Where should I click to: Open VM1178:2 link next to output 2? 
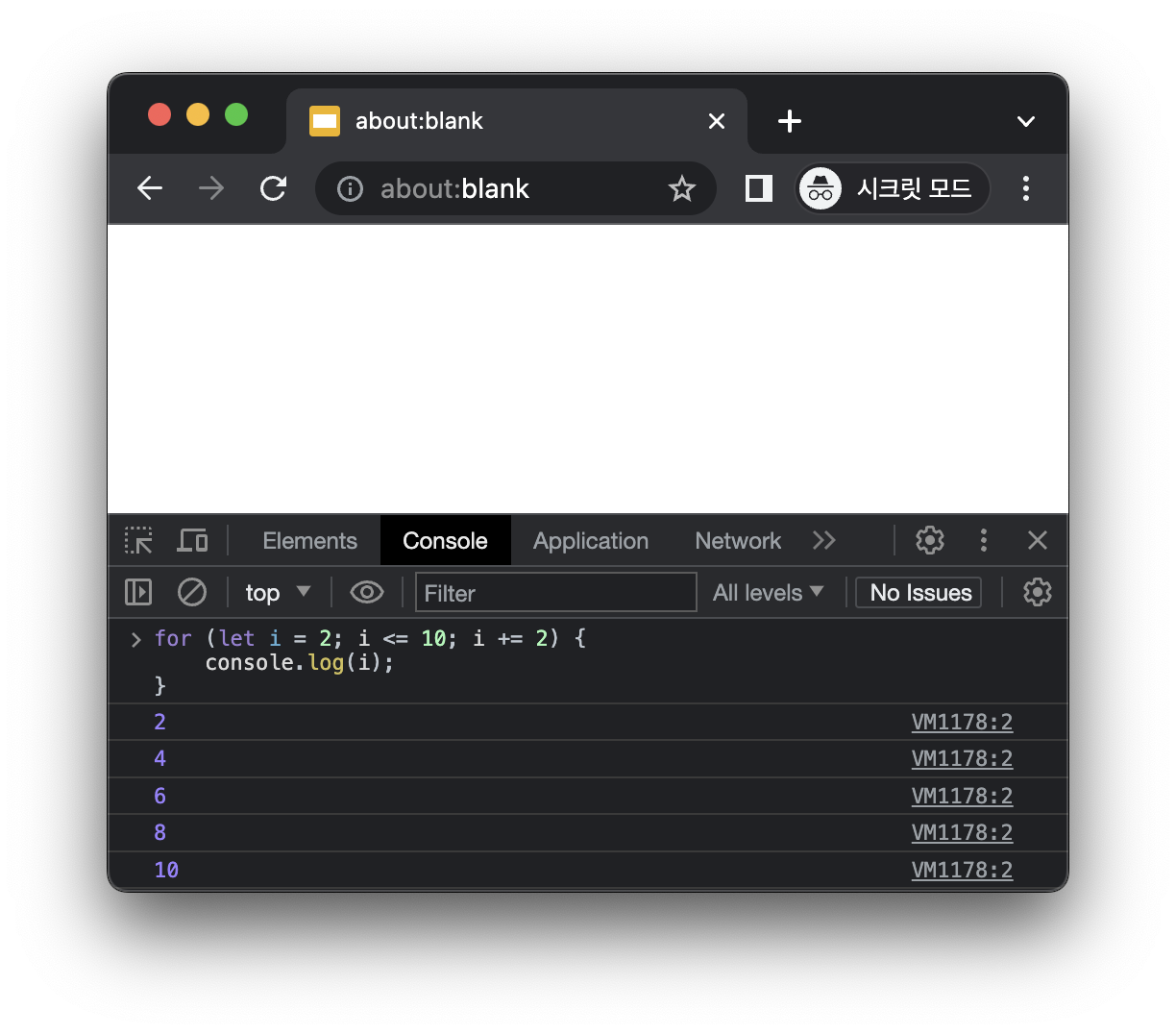pyautogui.click(x=962, y=723)
